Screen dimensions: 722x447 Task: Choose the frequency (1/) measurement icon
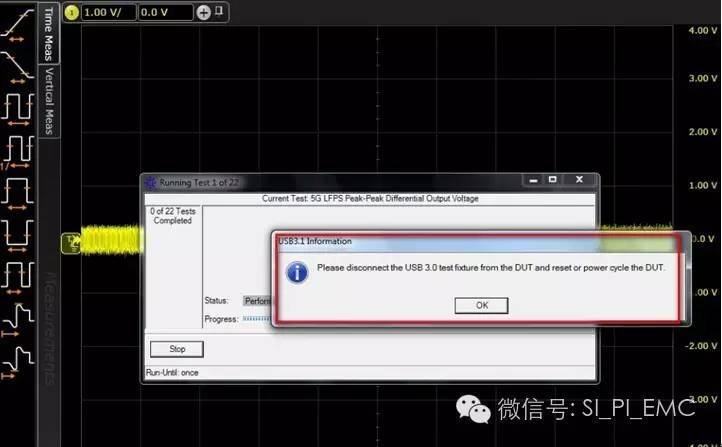(17, 152)
